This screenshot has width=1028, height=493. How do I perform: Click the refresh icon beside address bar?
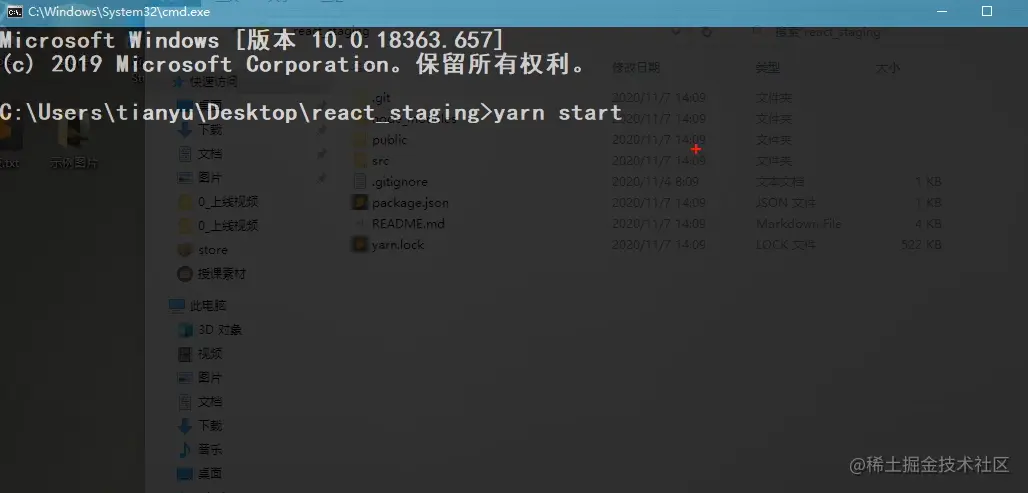pos(707,31)
